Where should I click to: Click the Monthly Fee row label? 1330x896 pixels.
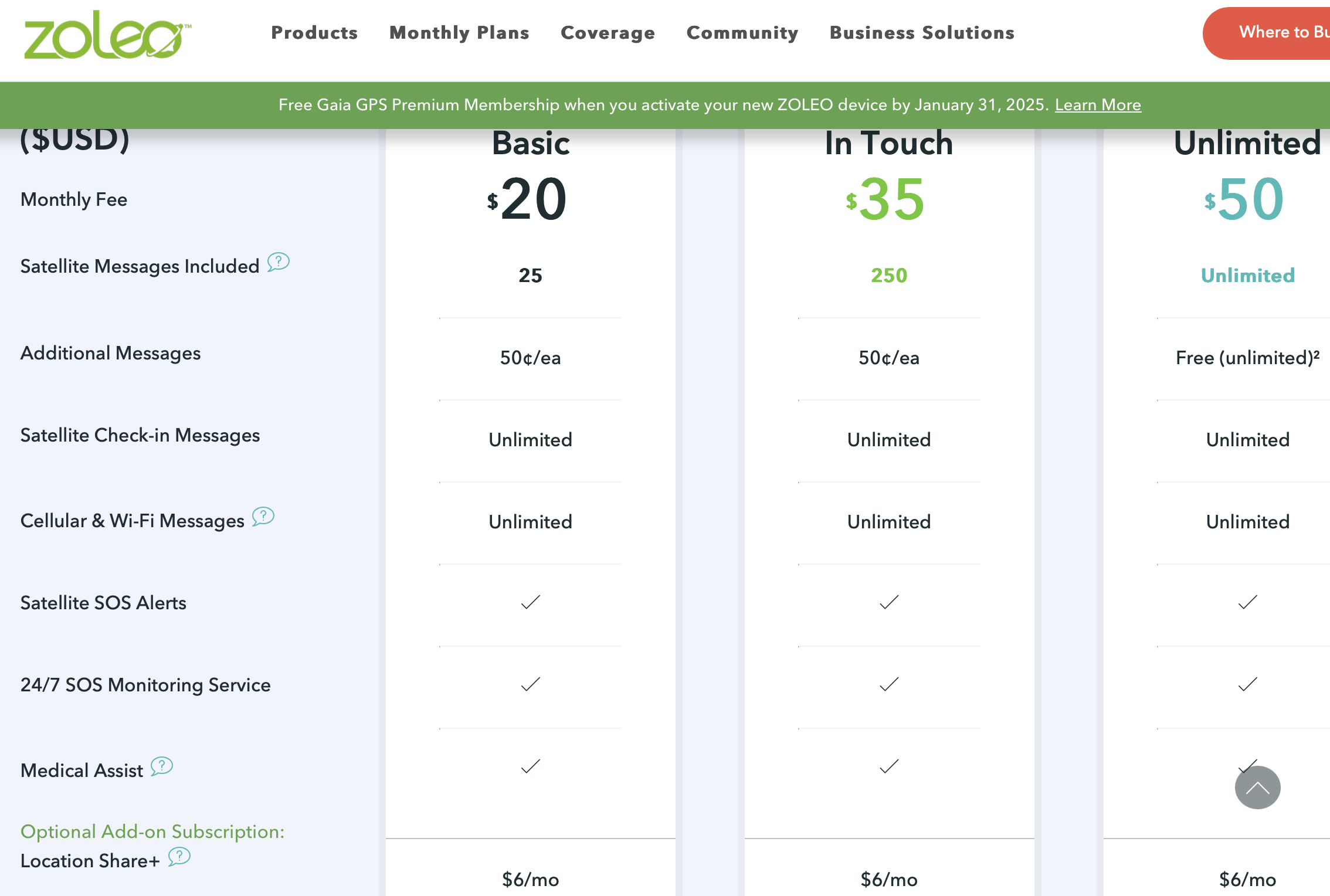point(74,200)
